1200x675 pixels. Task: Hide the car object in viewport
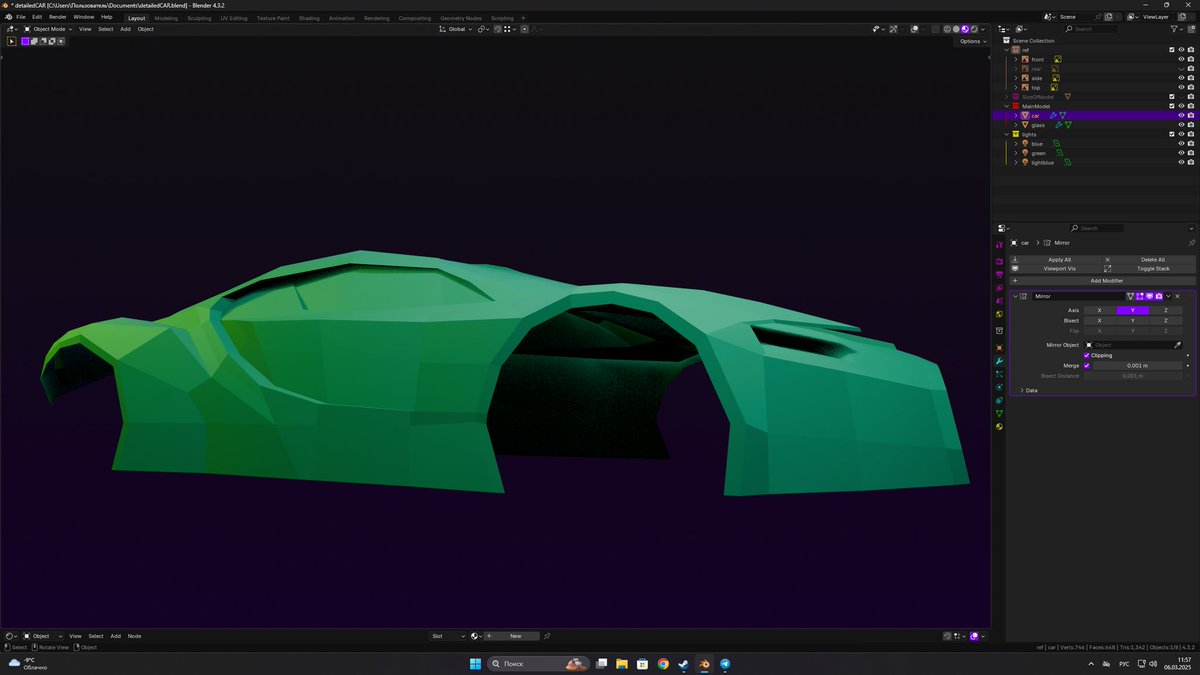[x=1181, y=115]
